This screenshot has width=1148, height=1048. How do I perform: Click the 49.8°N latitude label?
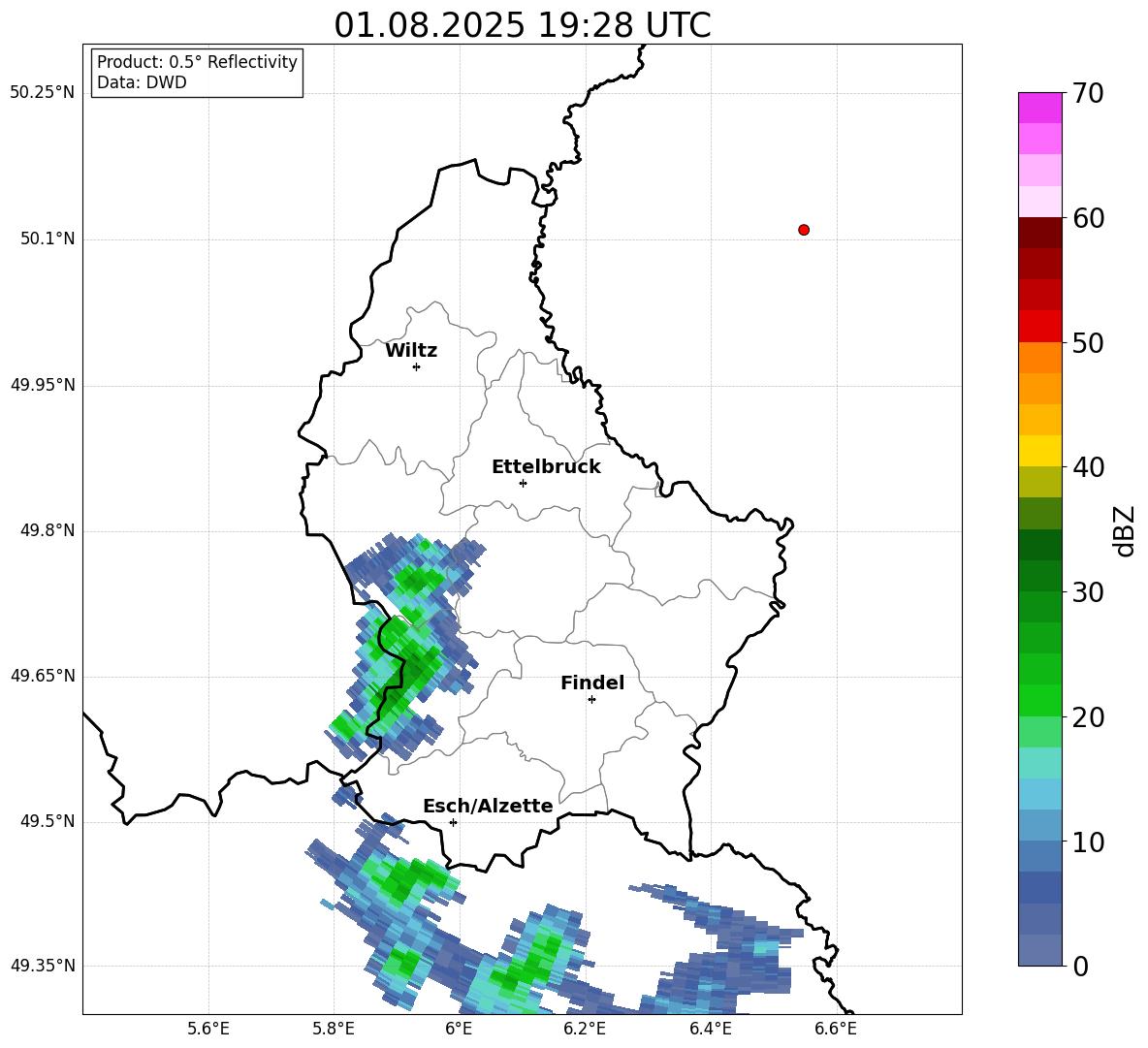(x=47, y=530)
